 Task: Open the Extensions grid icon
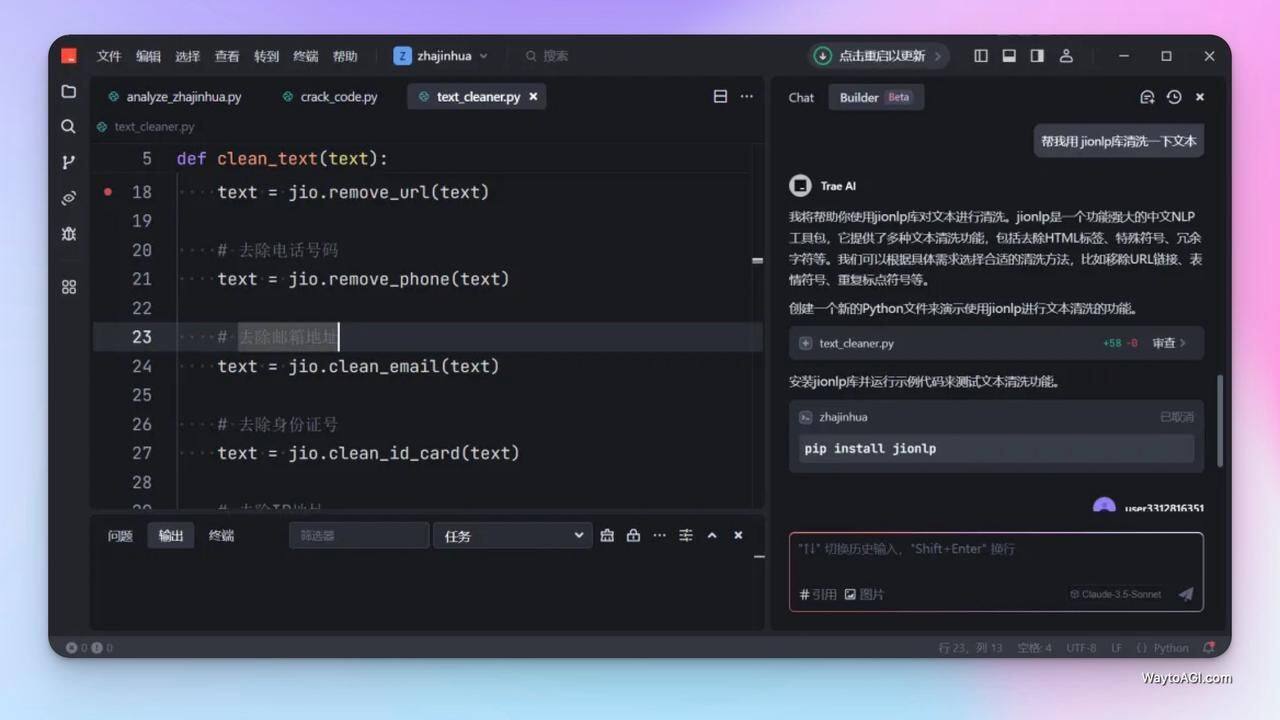point(68,287)
